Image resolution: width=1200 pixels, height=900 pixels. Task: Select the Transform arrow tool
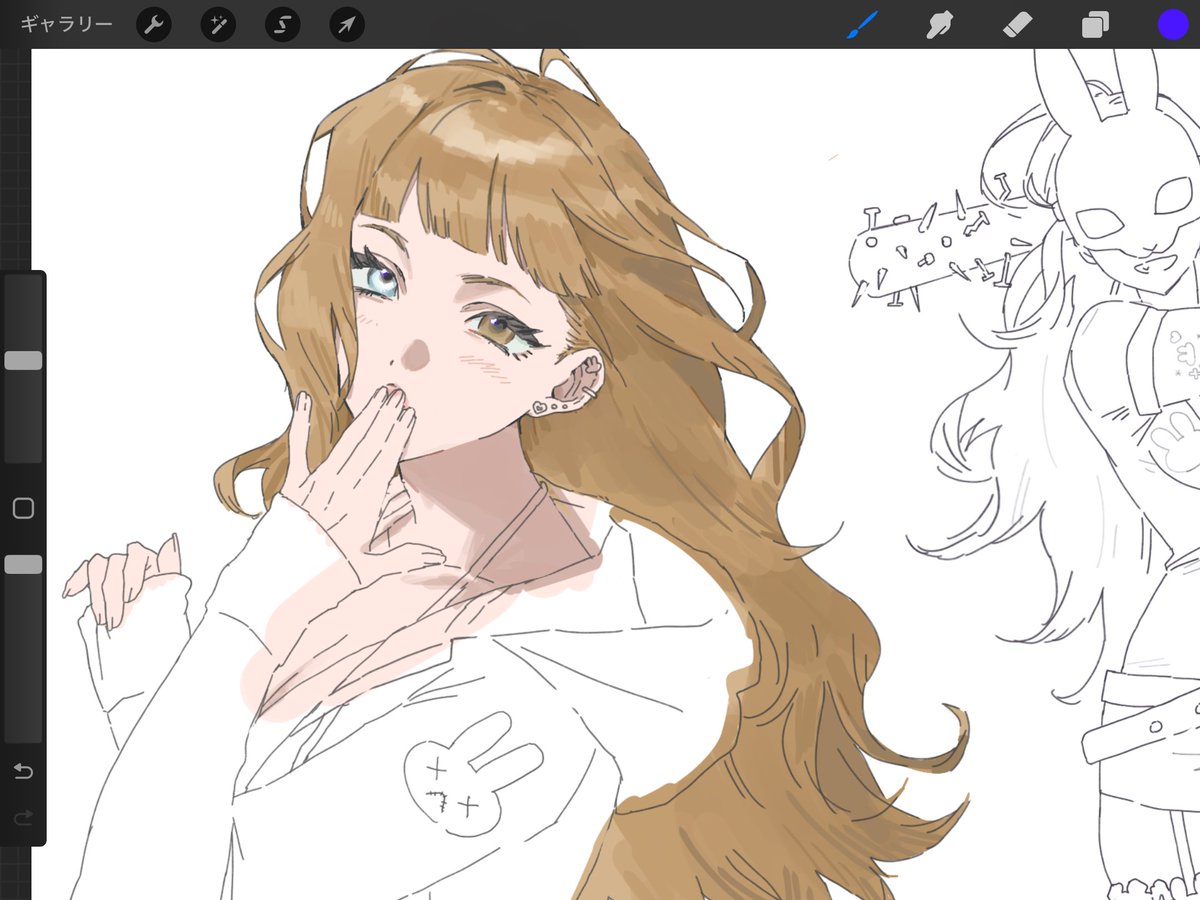click(x=347, y=24)
